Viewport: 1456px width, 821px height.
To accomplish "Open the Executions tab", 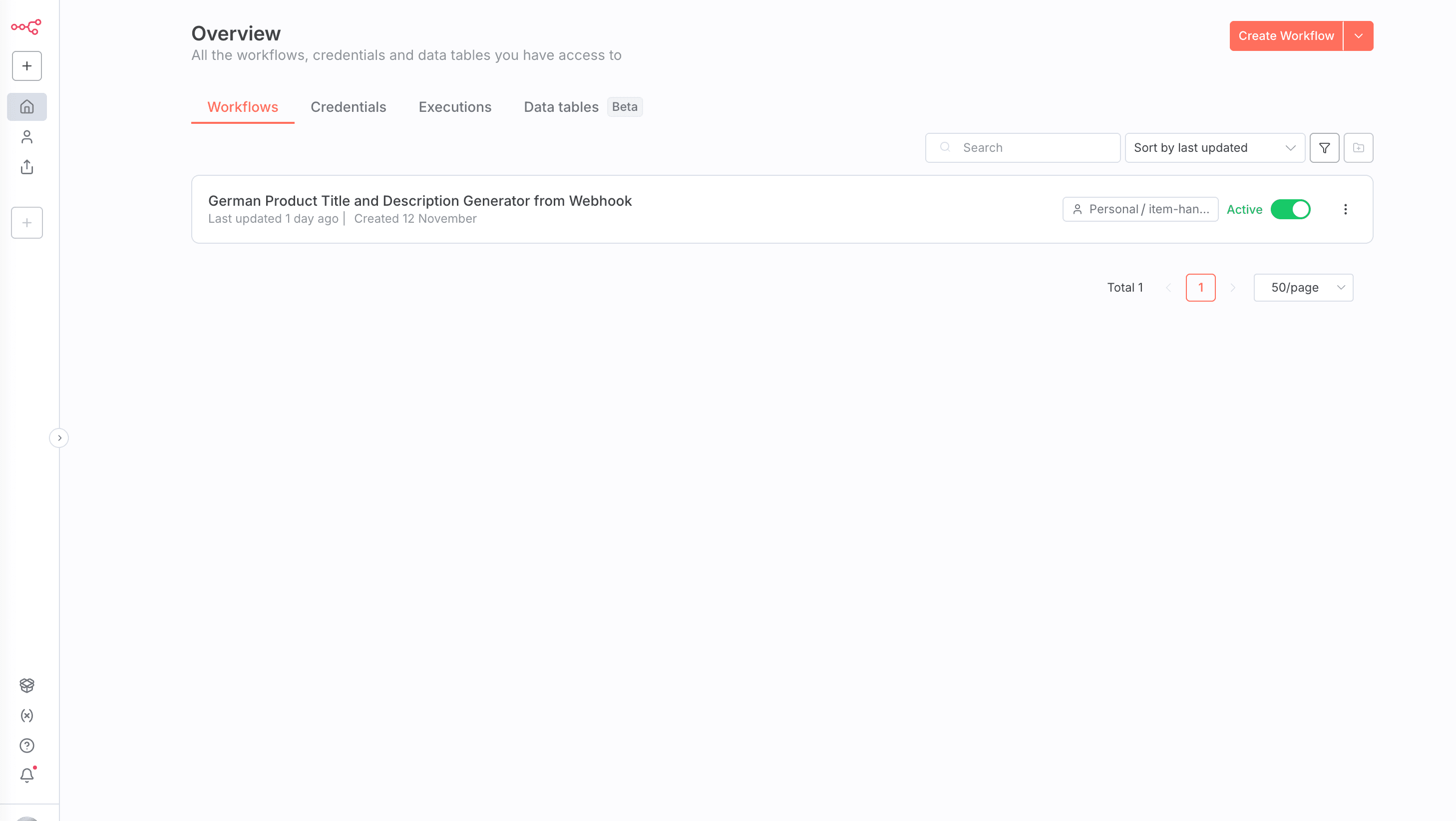I will coord(455,107).
